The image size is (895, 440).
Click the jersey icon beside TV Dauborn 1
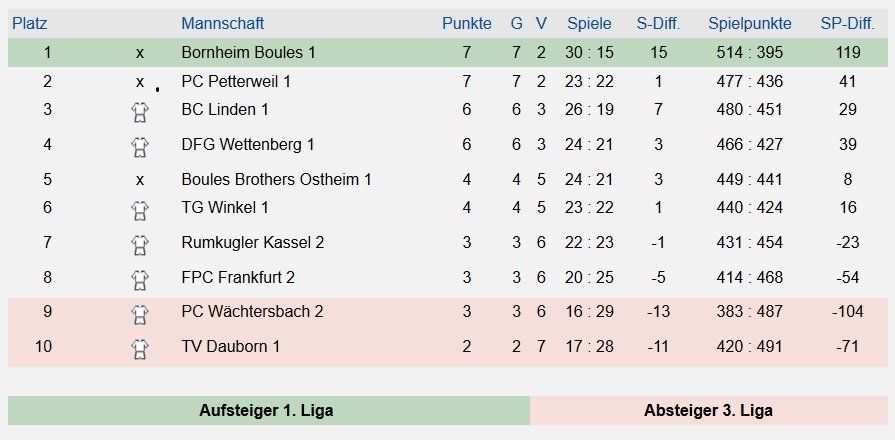pyautogui.click(x=140, y=349)
